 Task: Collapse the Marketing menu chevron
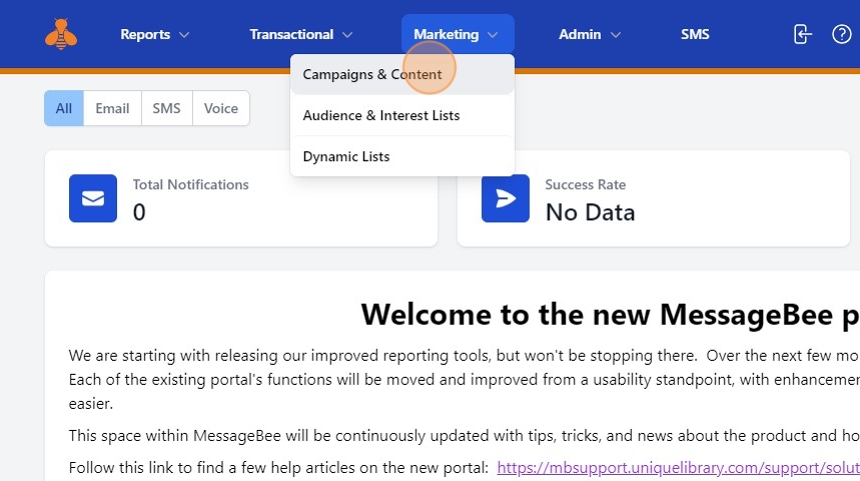[x=493, y=35]
